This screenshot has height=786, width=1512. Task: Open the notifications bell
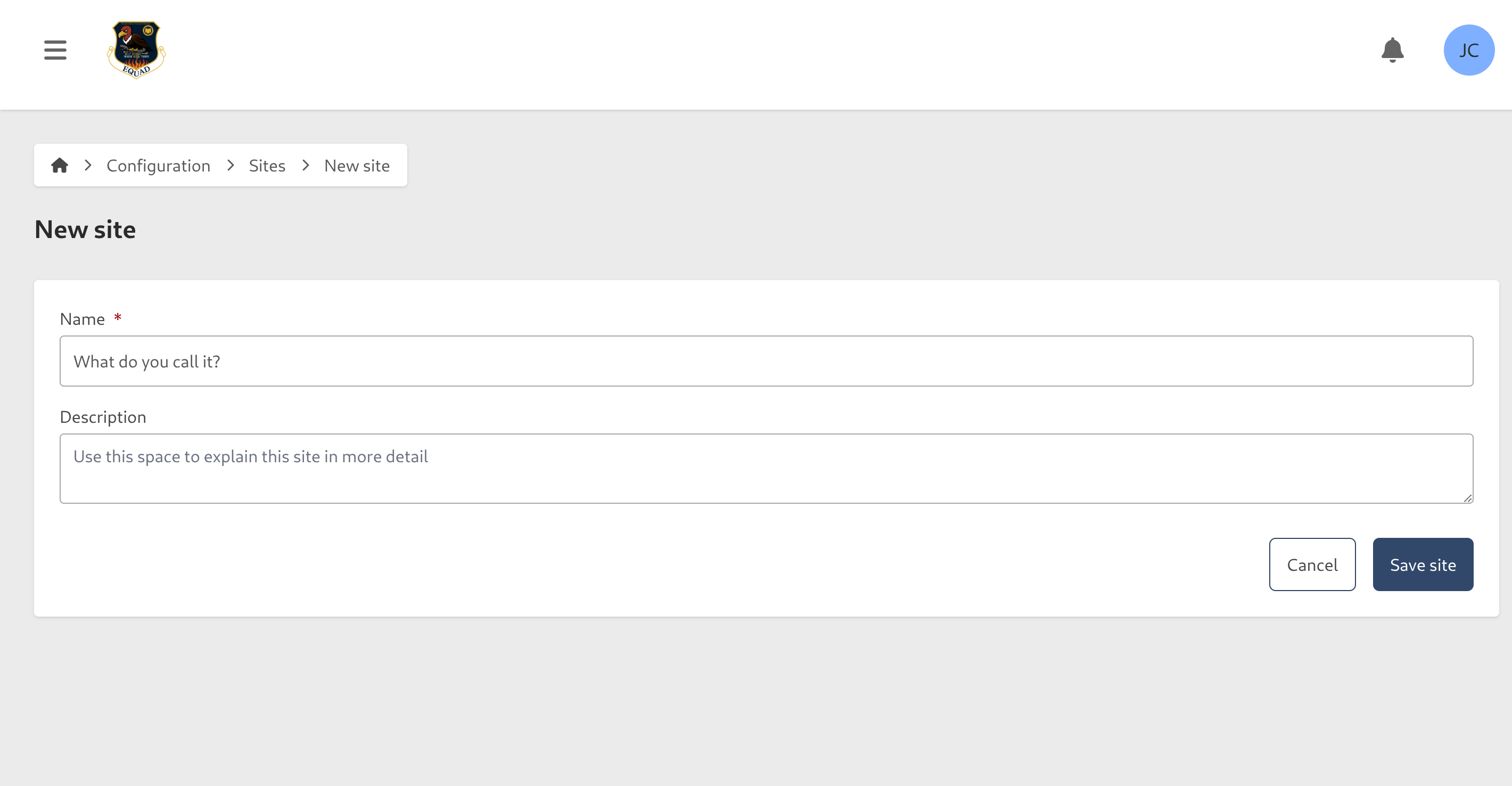point(1393,50)
